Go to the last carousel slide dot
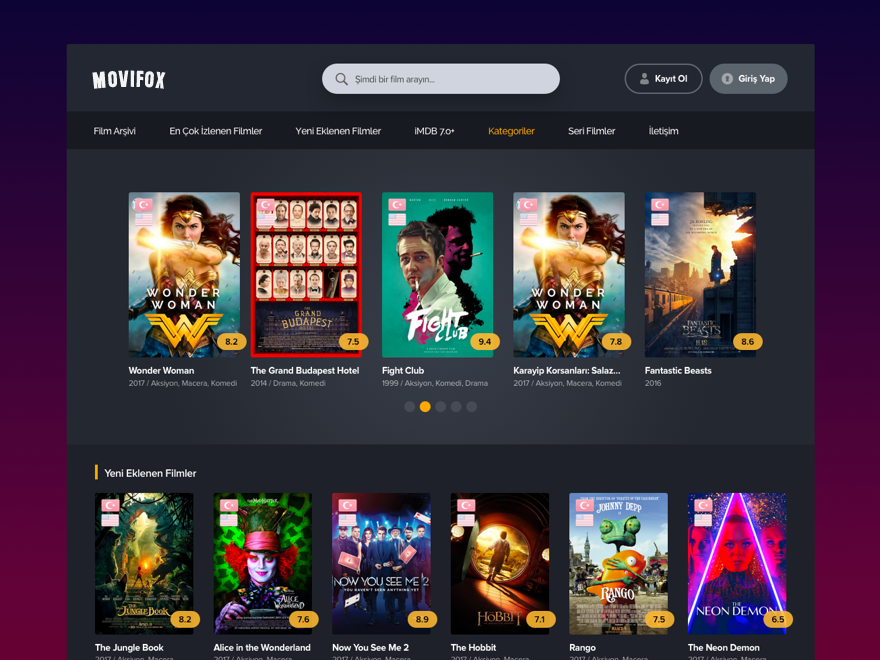The image size is (880, 660). tap(471, 406)
